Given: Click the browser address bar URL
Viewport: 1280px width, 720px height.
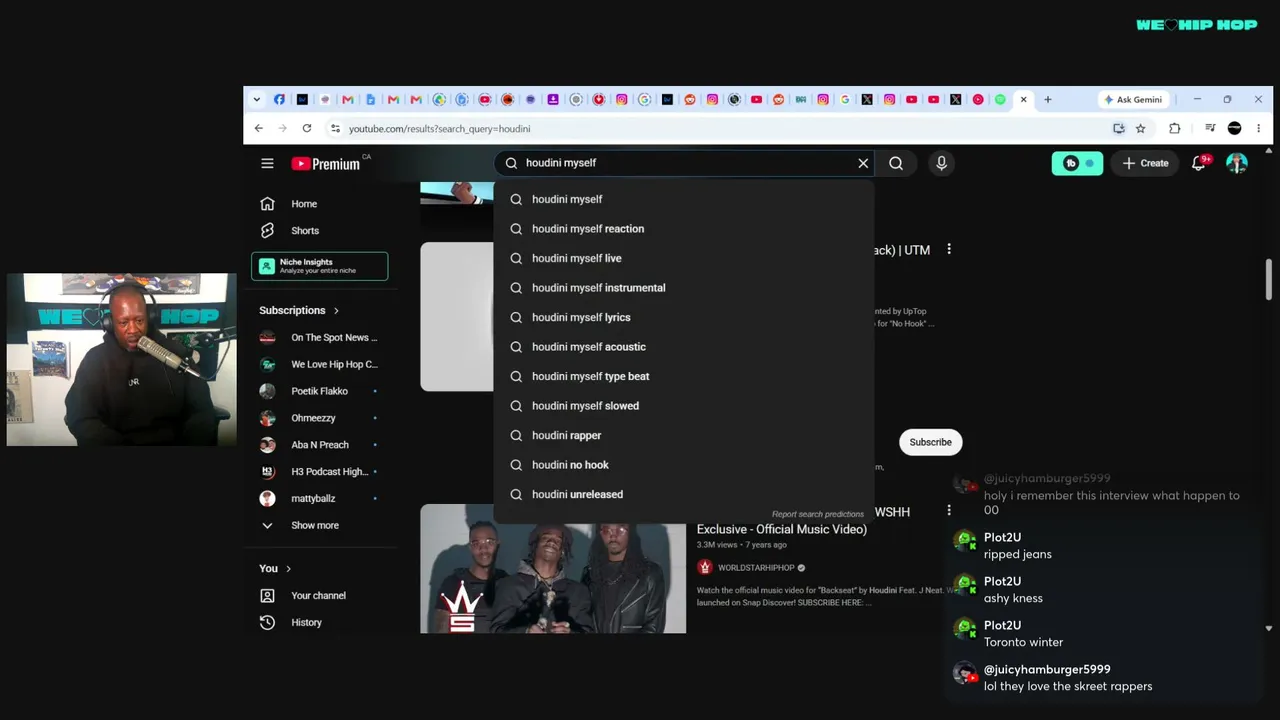Looking at the screenshot, I should [440, 129].
